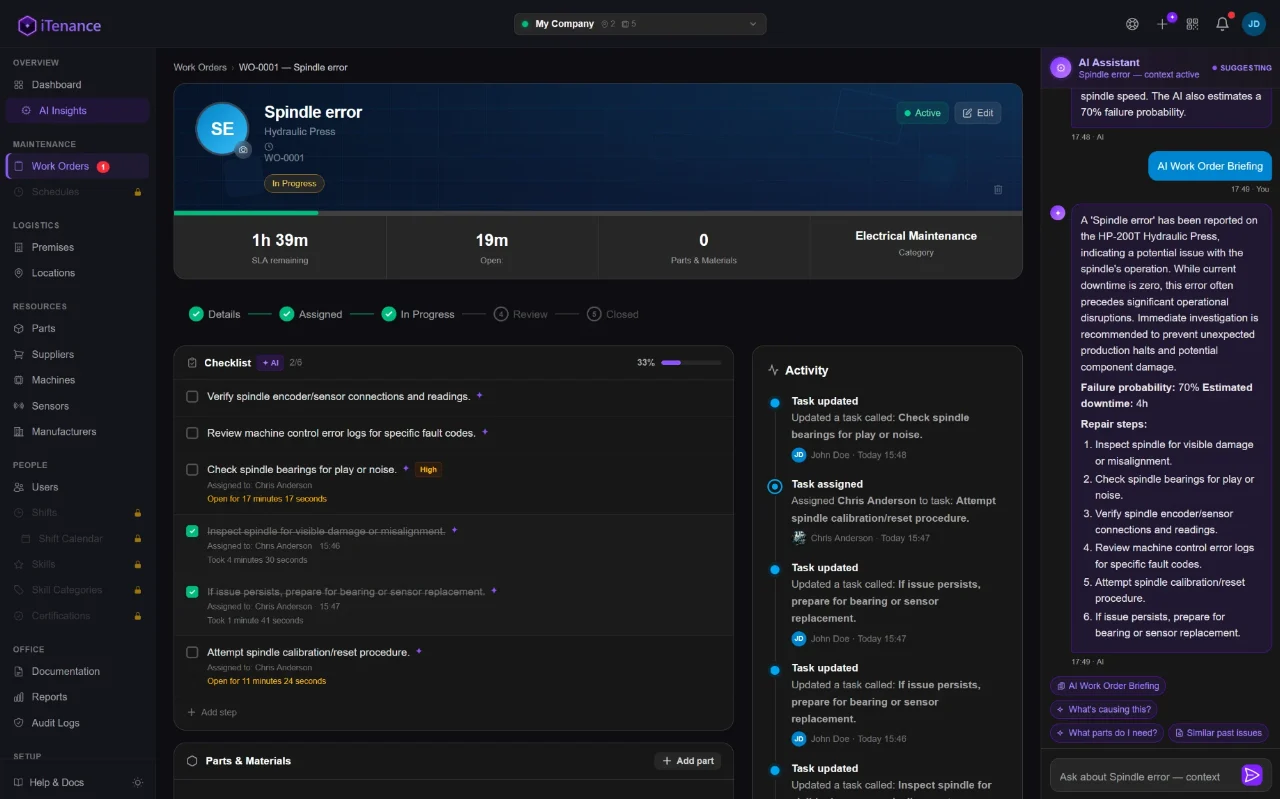Open Sensors in the sidebar
The width and height of the screenshot is (1280, 799).
[78, 406]
